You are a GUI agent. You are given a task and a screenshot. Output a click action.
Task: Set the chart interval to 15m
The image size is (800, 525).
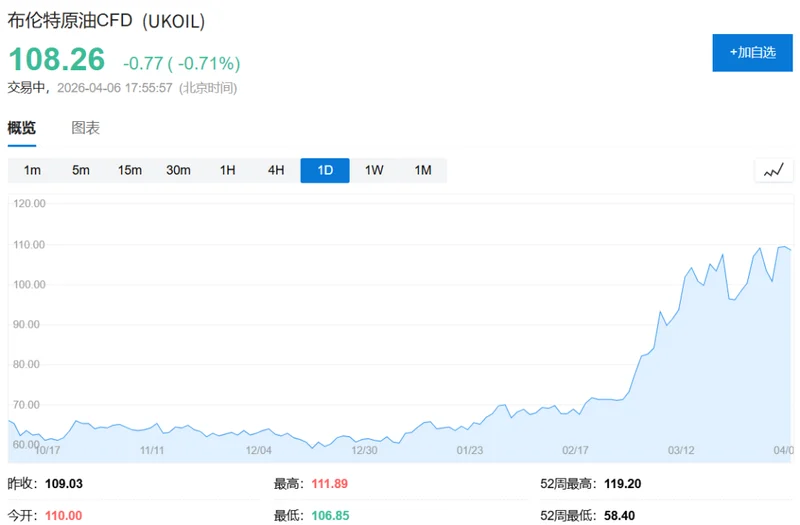(130, 170)
